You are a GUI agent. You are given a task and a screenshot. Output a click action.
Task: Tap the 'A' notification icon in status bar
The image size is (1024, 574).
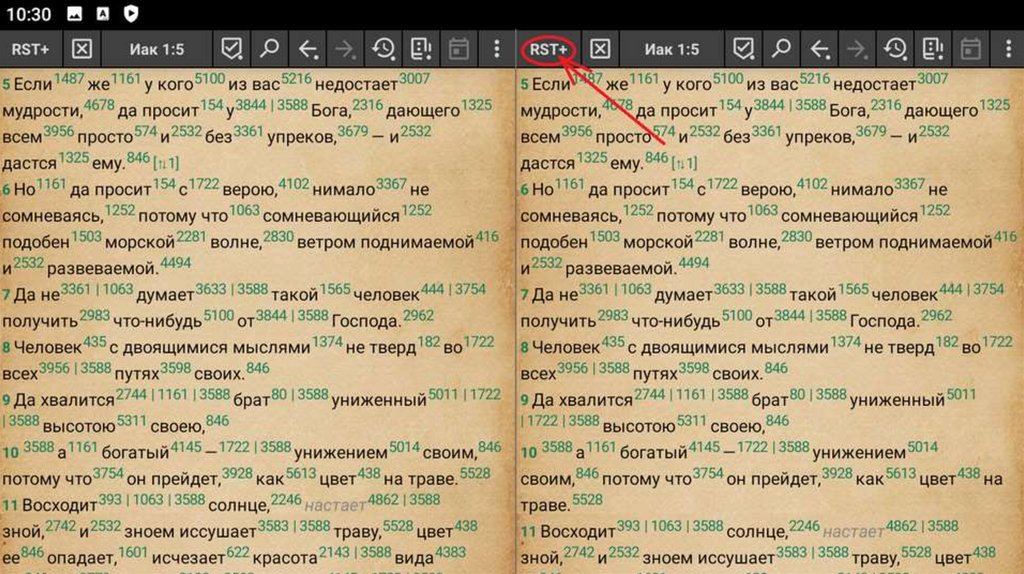[103, 13]
